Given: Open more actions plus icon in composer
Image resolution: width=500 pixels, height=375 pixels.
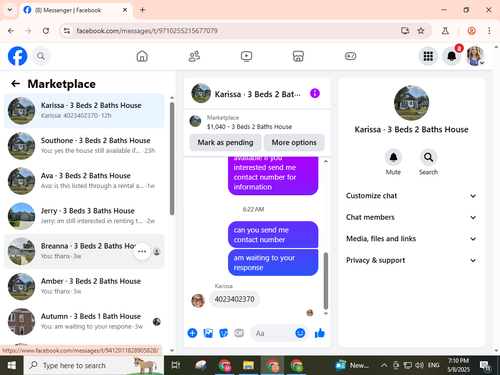Looking at the screenshot, I should point(192,333).
